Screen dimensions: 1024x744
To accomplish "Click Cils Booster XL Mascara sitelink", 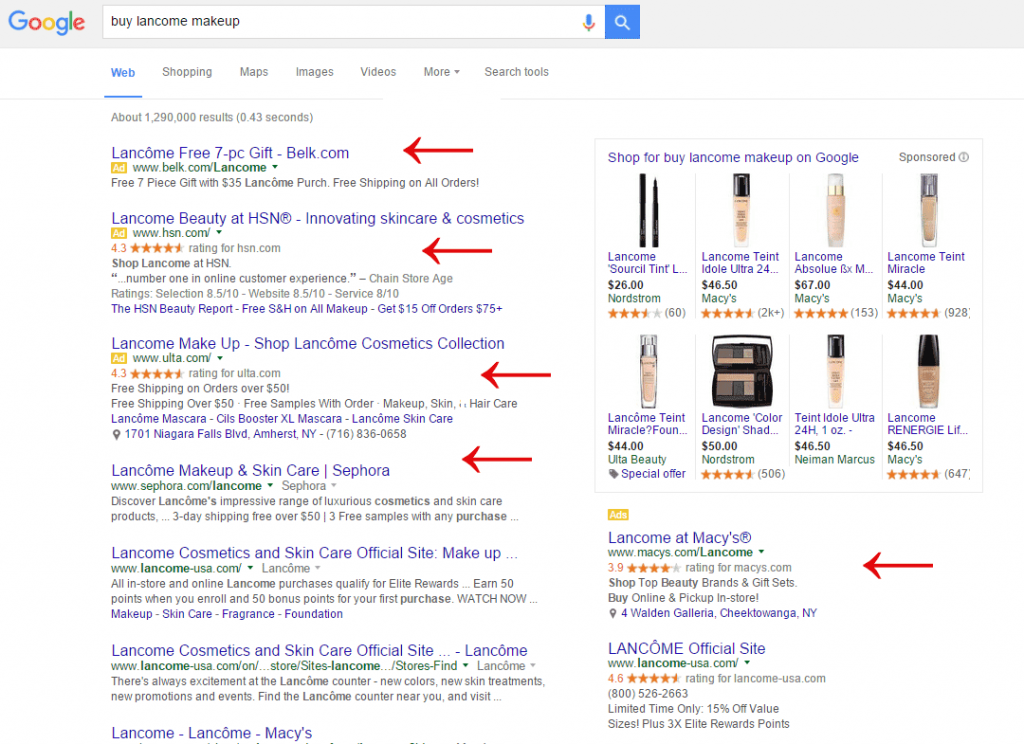I will [279, 419].
